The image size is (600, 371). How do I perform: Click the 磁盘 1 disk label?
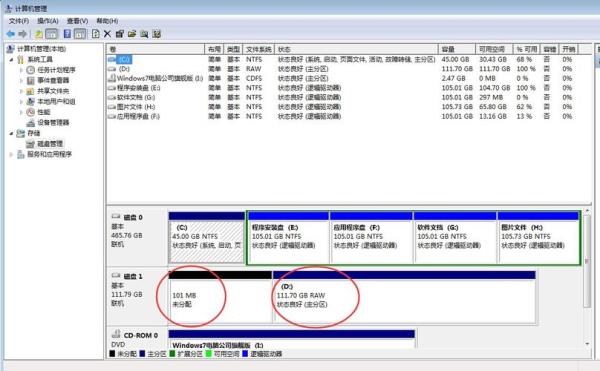coord(134,277)
